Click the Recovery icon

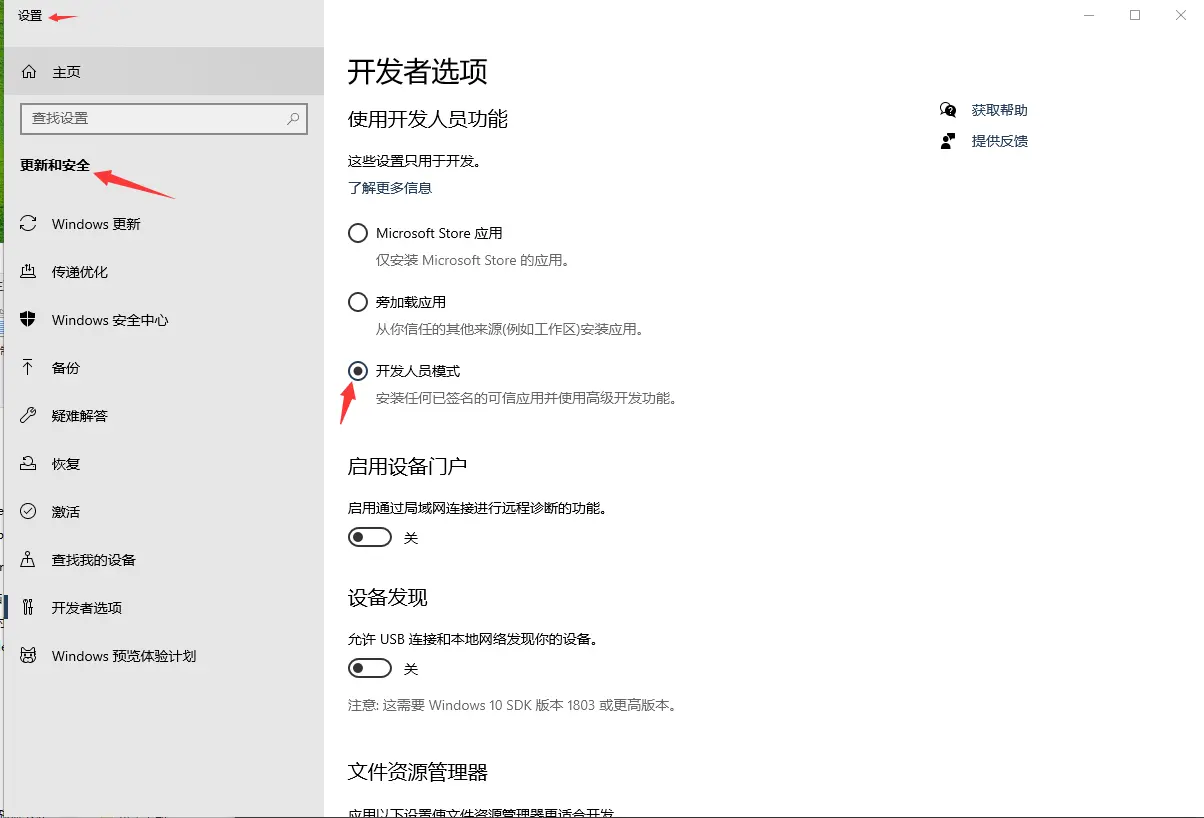[29, 464]
